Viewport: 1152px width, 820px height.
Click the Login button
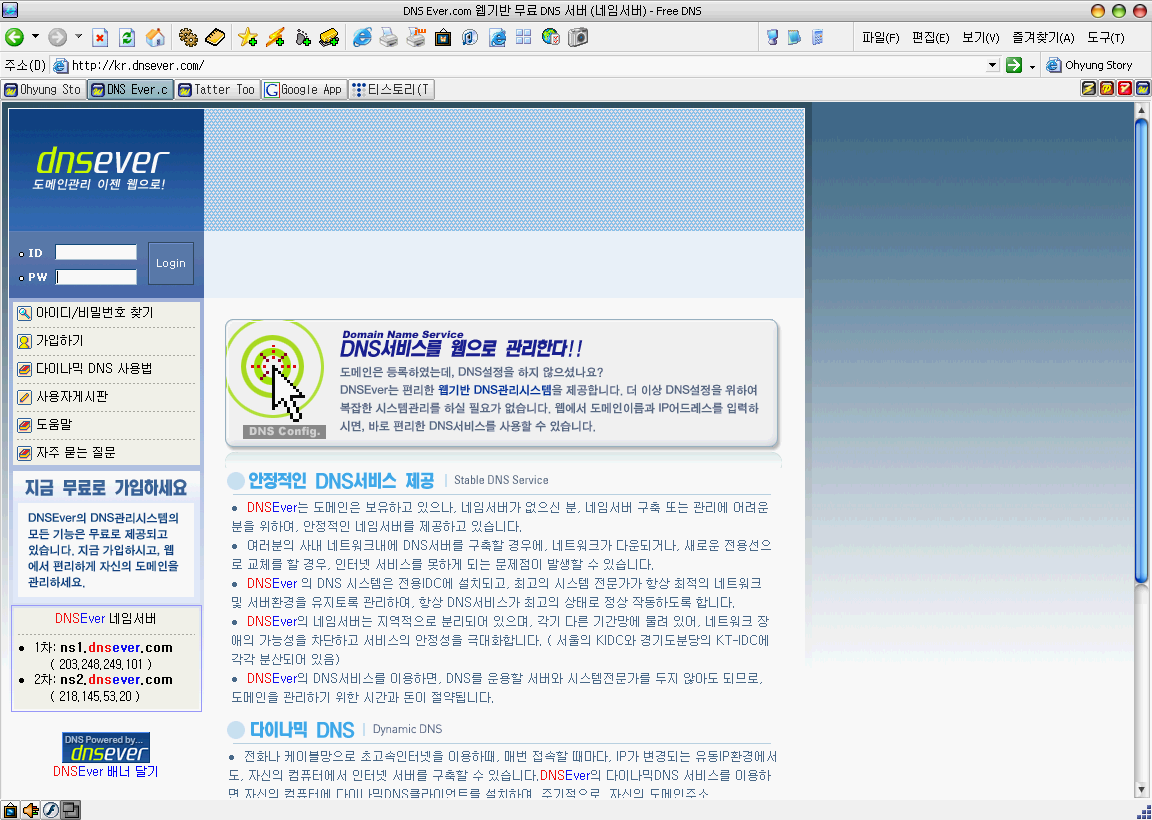coord(170,263)
